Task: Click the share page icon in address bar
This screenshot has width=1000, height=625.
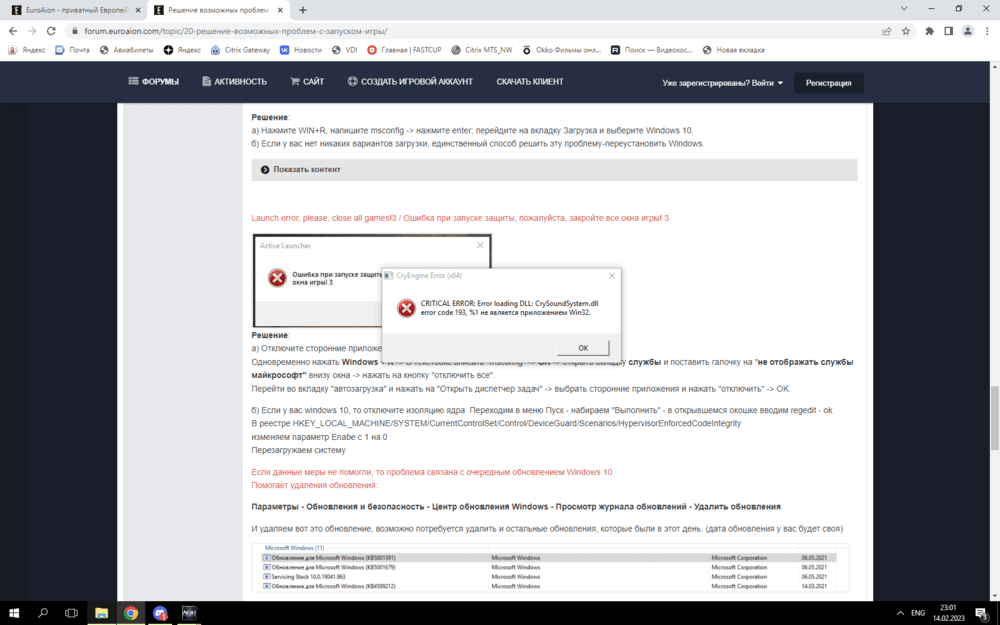Action: pyautogui.click(x=887, y=31)
